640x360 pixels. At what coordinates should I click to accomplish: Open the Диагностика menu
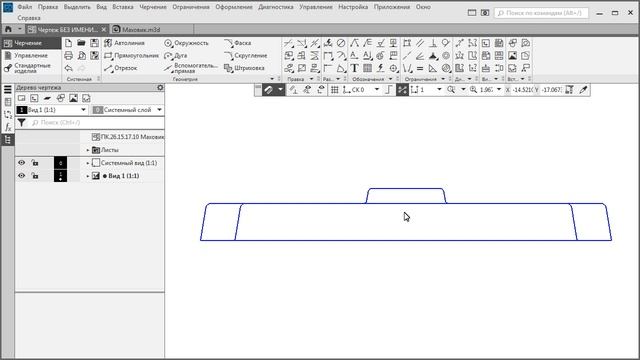(276, 7)
